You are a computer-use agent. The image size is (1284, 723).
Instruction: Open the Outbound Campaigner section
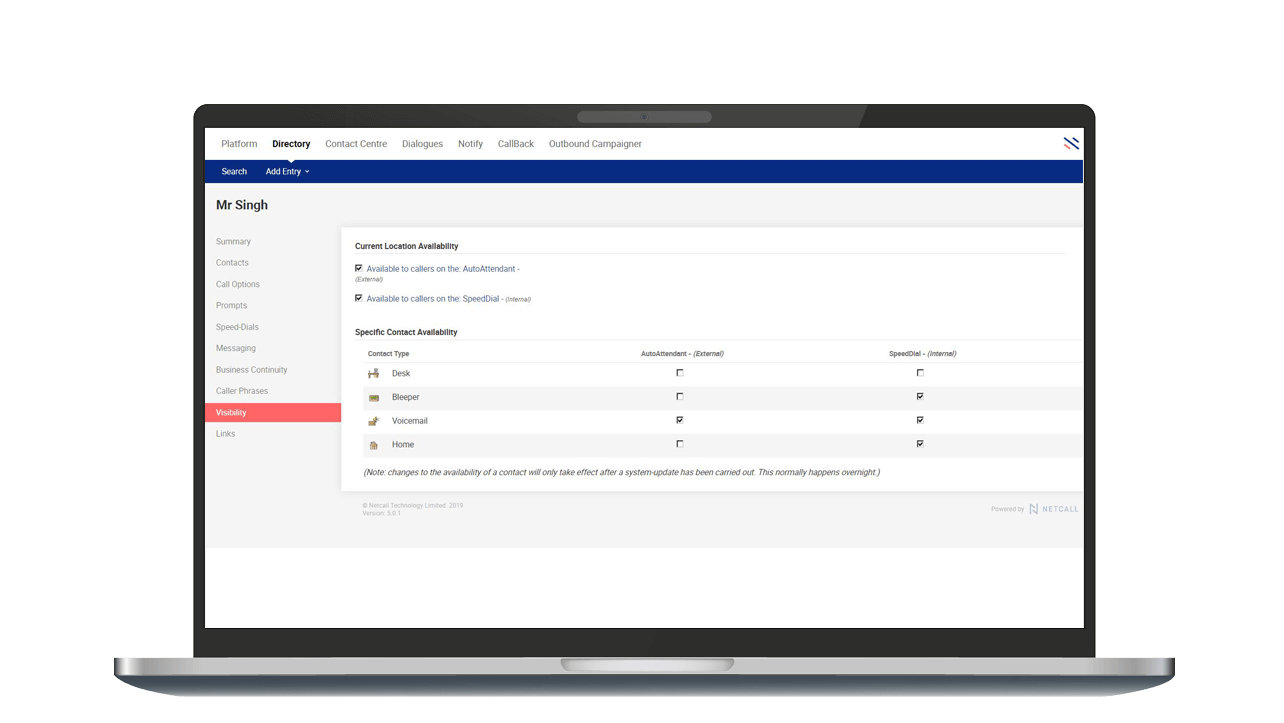coord(595,143)
